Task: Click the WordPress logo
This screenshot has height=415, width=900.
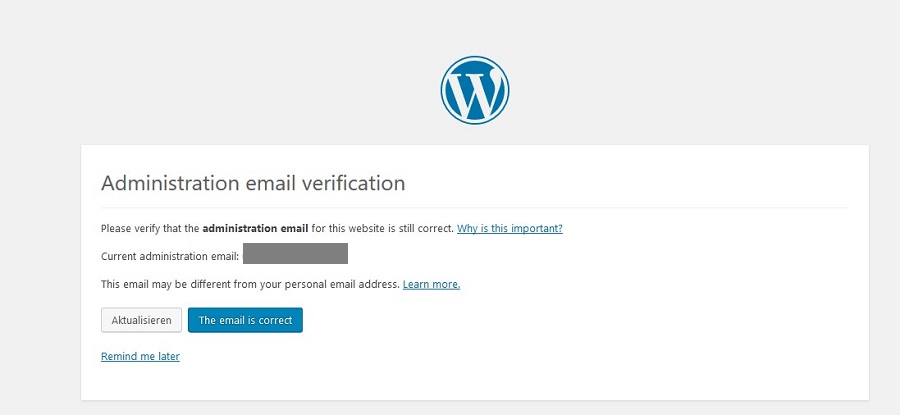Action: (x=474, y=90)
